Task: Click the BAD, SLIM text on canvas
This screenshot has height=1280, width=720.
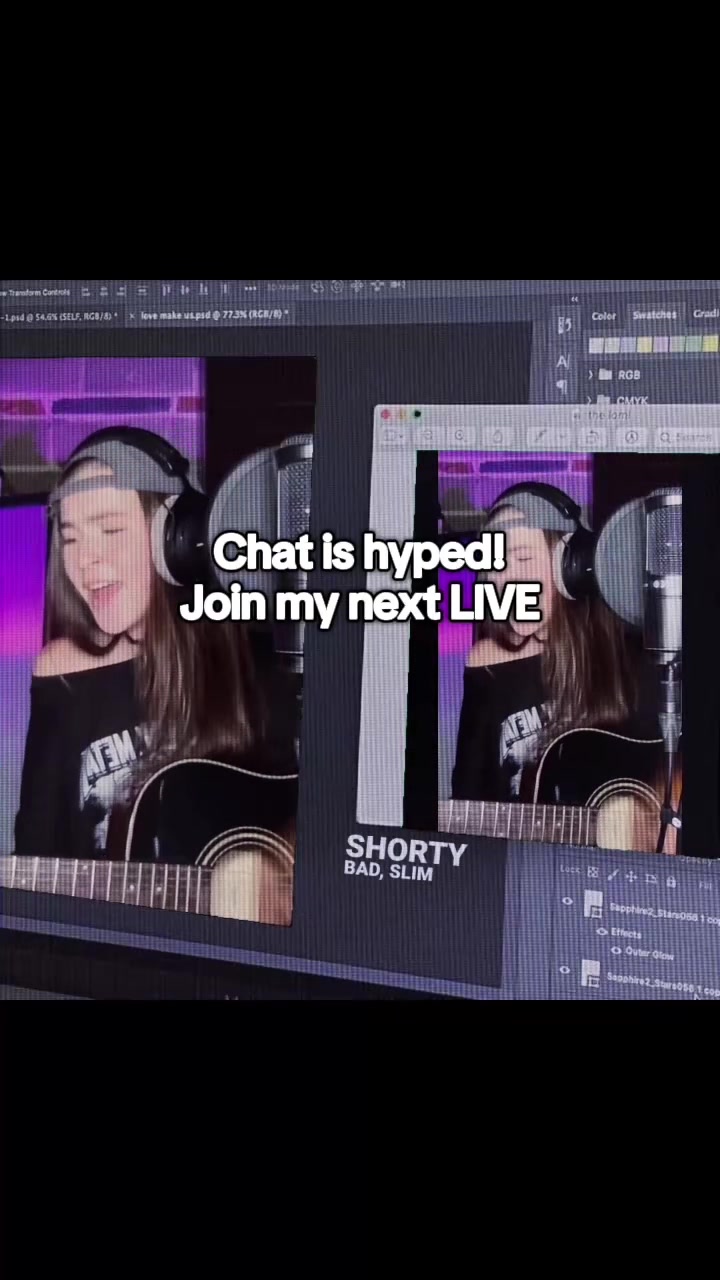Action: [389, 871]
